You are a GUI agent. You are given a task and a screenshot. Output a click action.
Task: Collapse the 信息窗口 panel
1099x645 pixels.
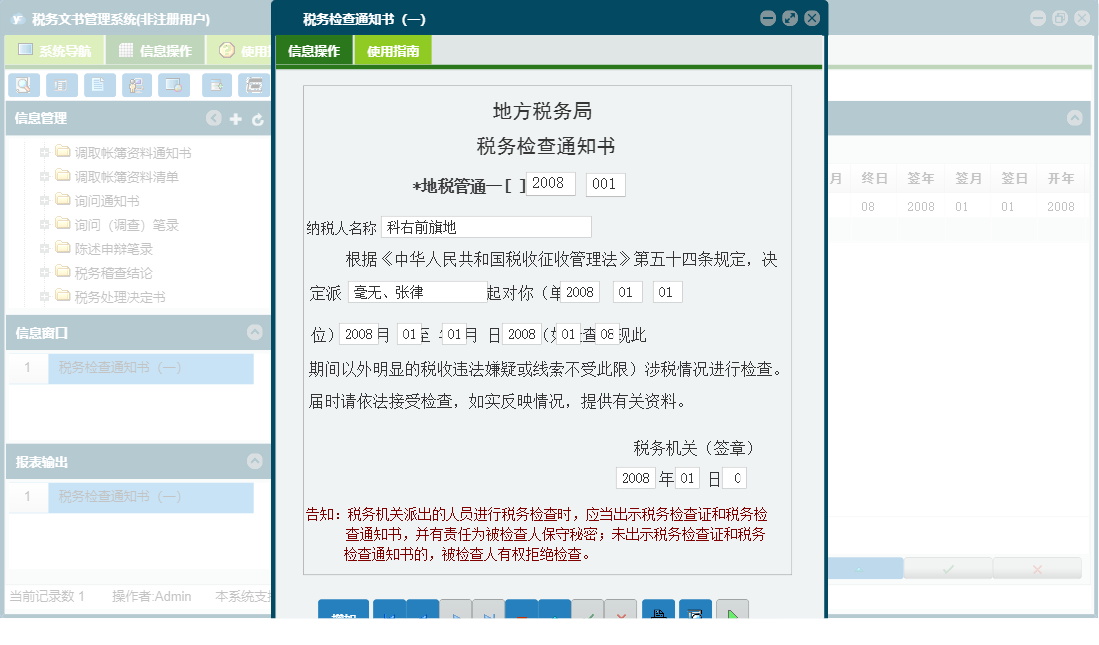(257, 334)
